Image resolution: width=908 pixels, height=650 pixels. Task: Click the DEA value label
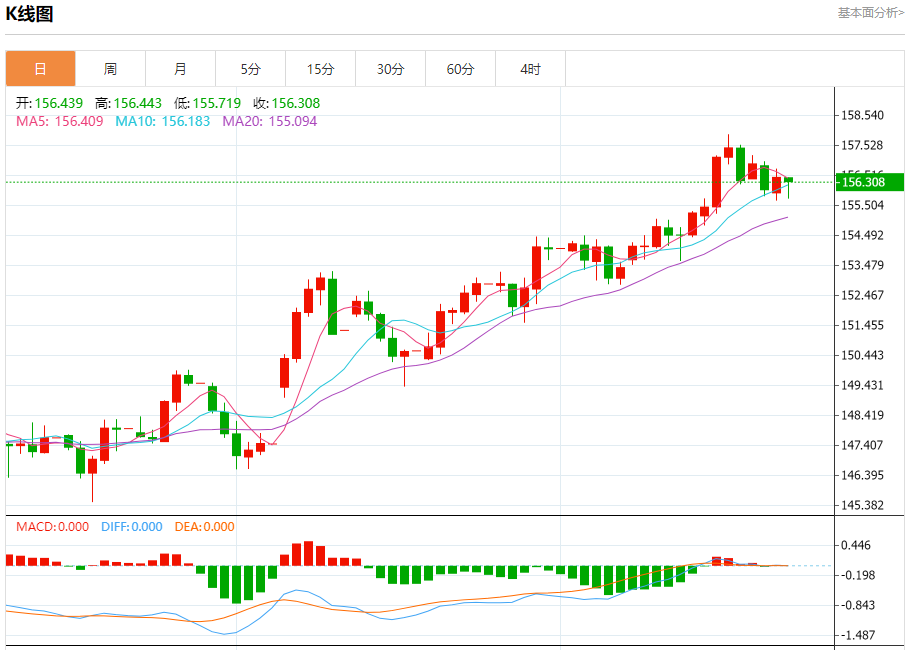pos(204,527)
